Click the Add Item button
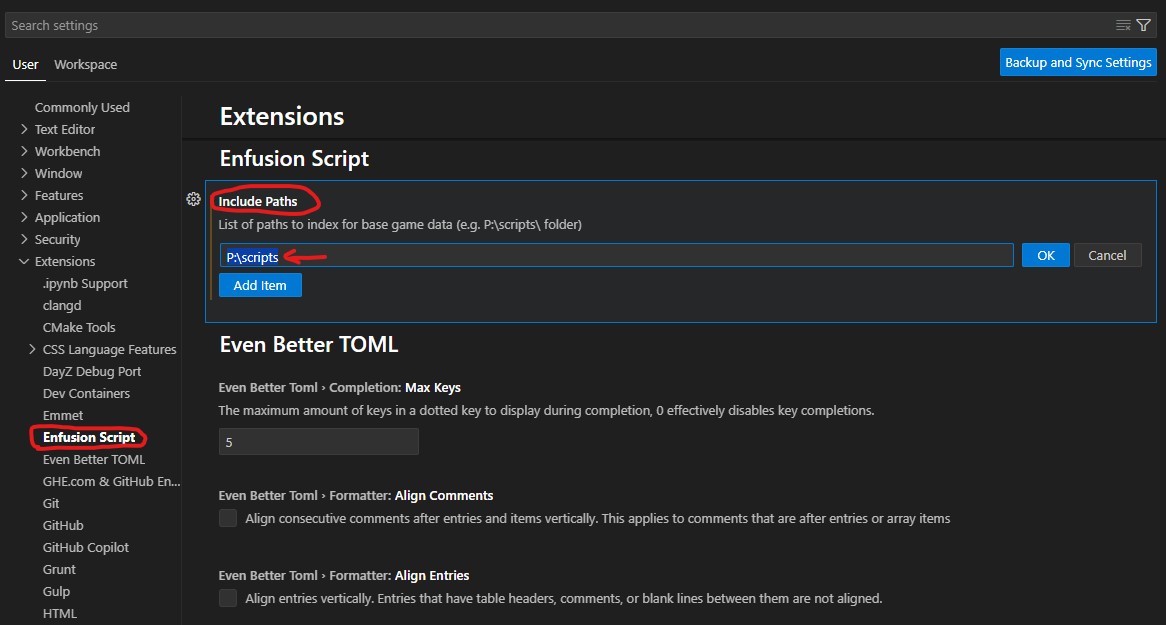 (260, 285)
